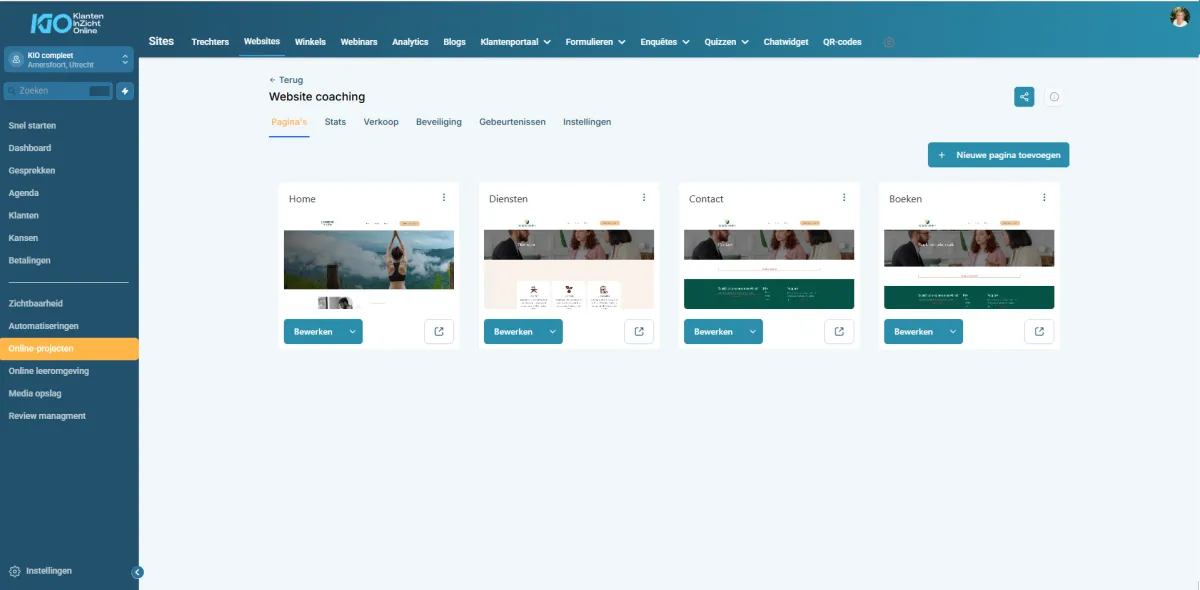Screen dimensions: 1200x590
Task: Switch to the Stats tab
Action: pos(335,122)
